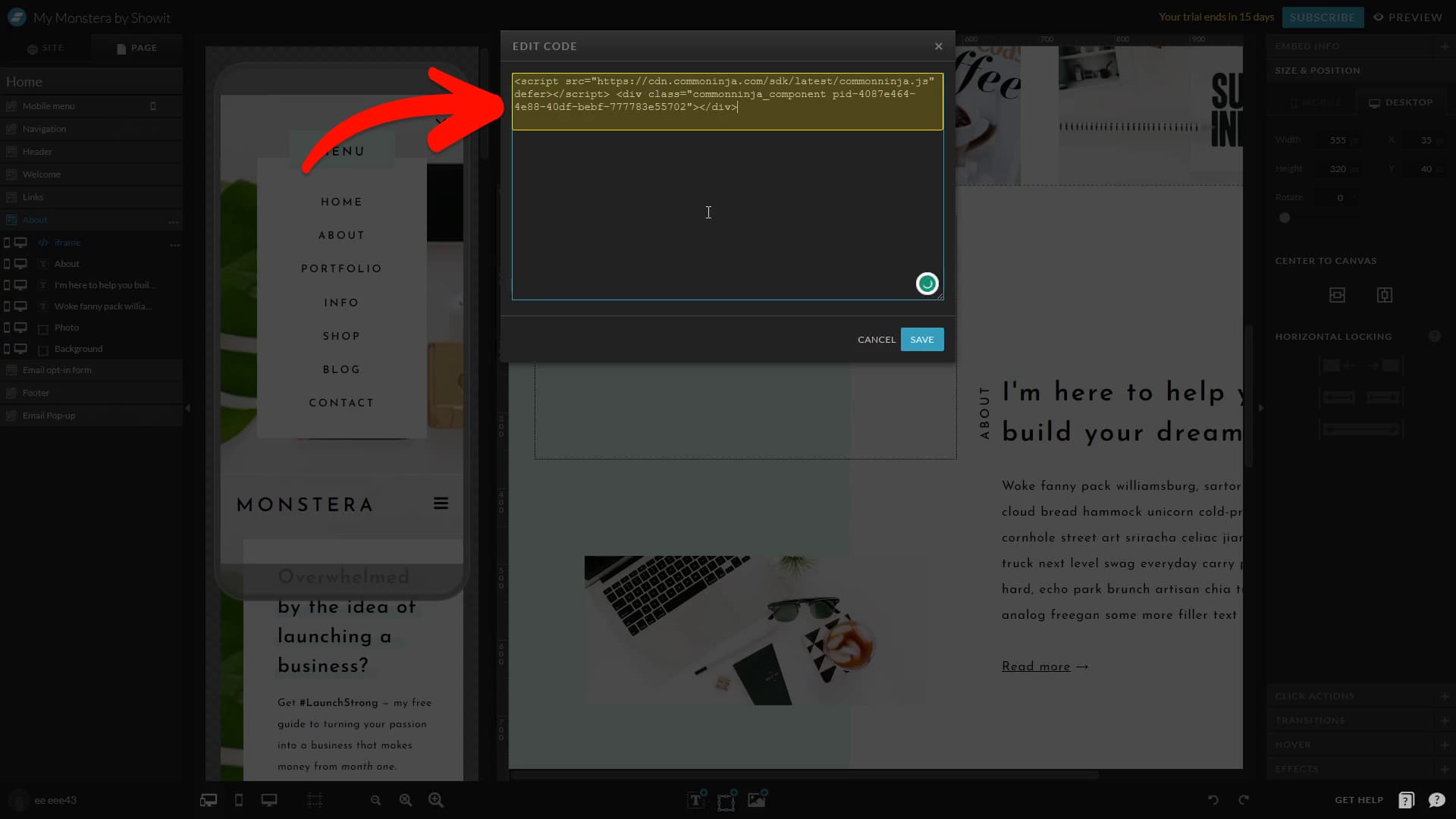This screenshot has width=1456, height=819.
Task: Center element horizontally on canvas
Action: pyautogui.click(x=1337, y=295)
